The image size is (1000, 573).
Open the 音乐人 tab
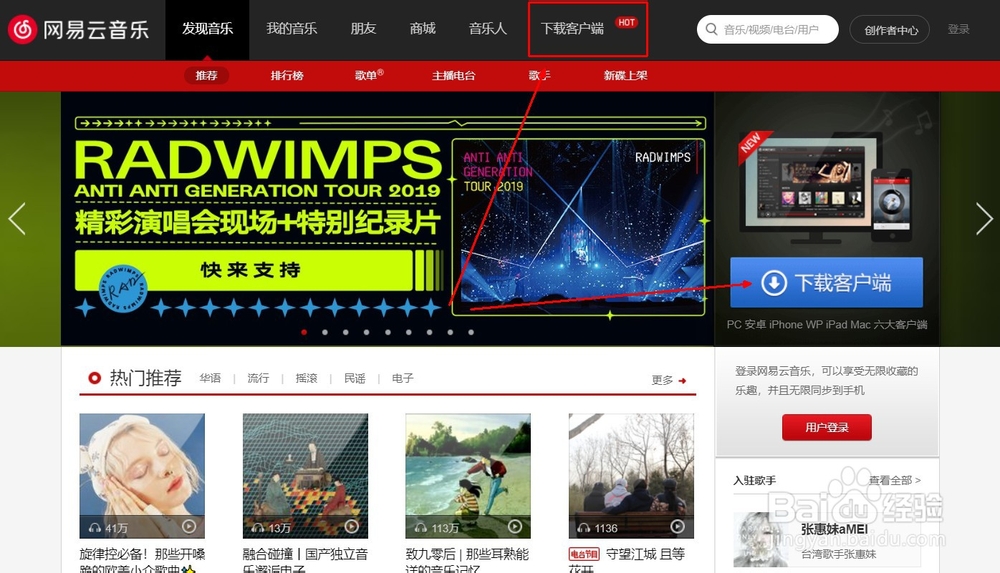tap(488, 29)
